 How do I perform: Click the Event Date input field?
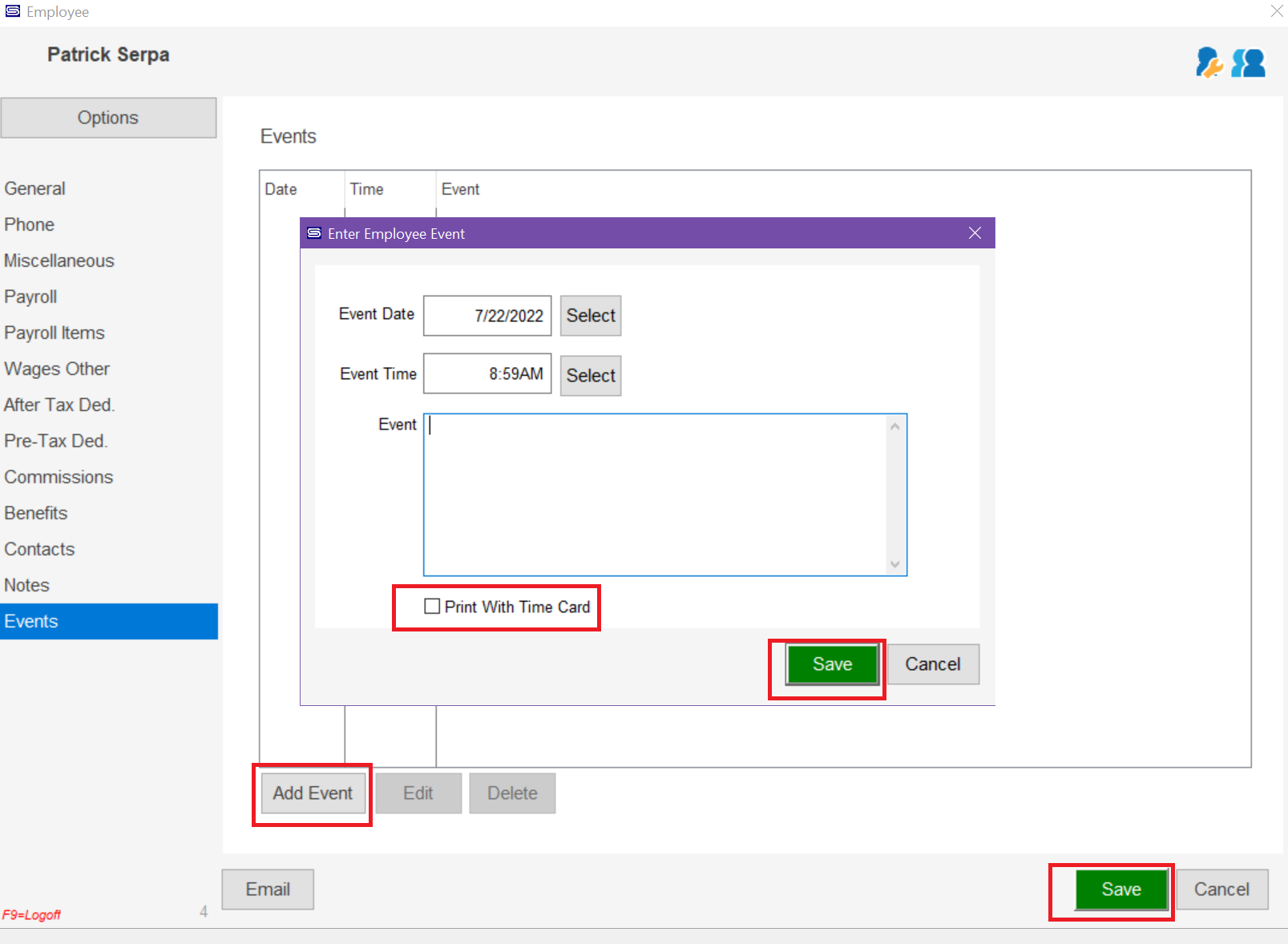[x=487, y=316]
